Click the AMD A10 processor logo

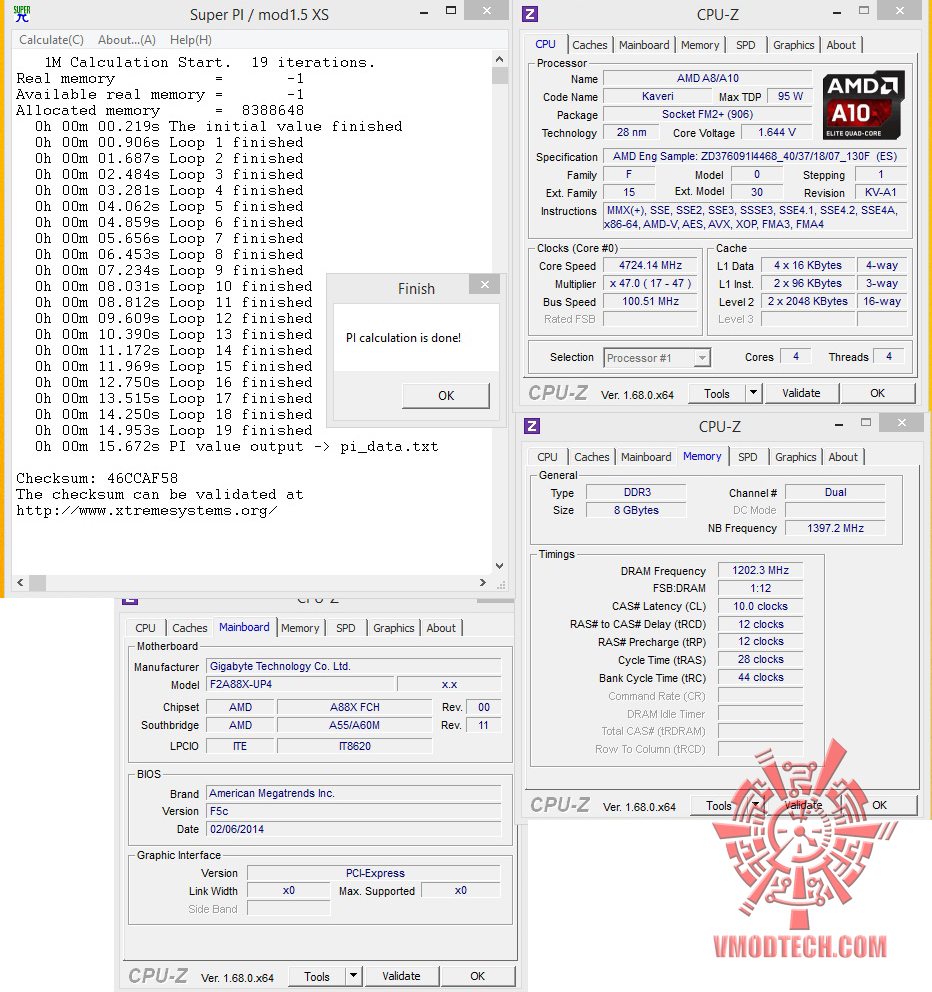(x=864, y=105)
